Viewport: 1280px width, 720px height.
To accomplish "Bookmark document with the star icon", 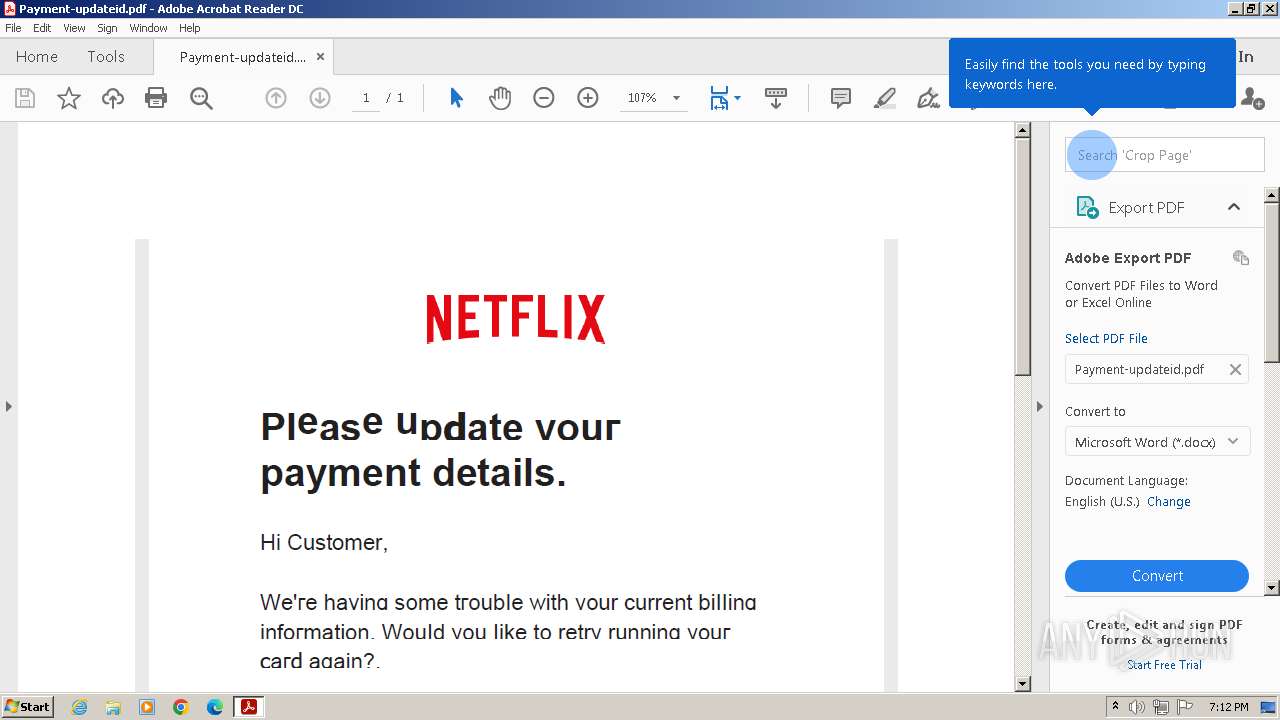I will coord(69,98).
